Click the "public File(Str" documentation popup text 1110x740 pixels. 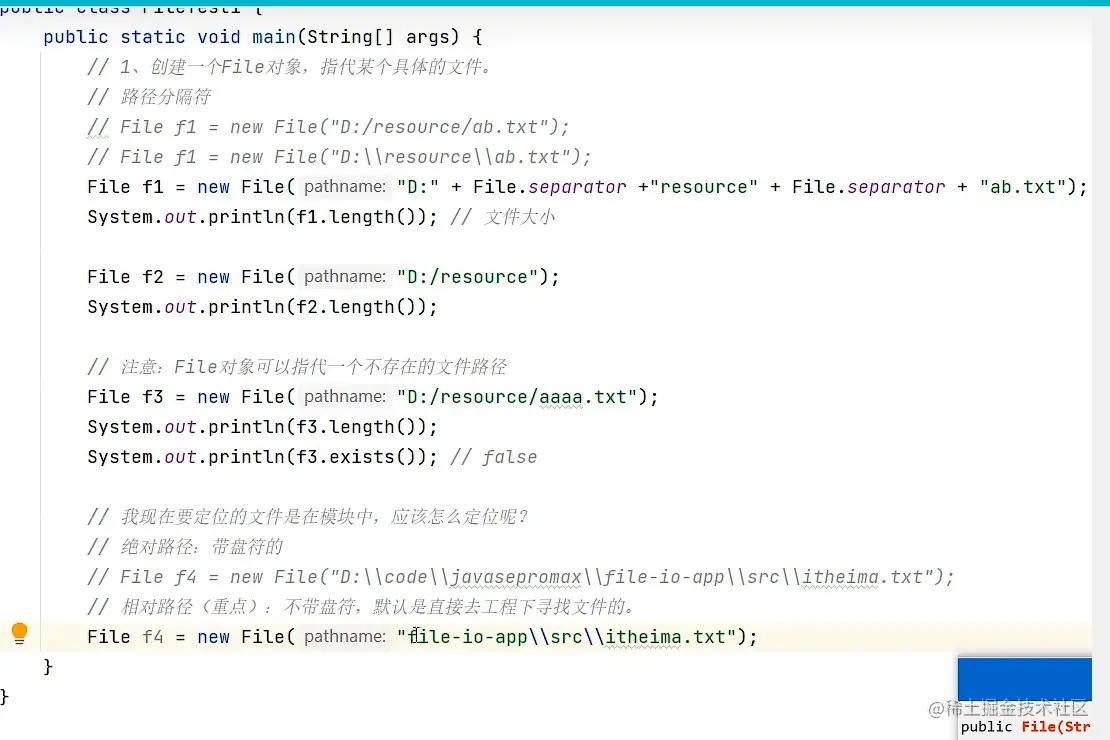pyautogui.click(x=1025, y=727)
